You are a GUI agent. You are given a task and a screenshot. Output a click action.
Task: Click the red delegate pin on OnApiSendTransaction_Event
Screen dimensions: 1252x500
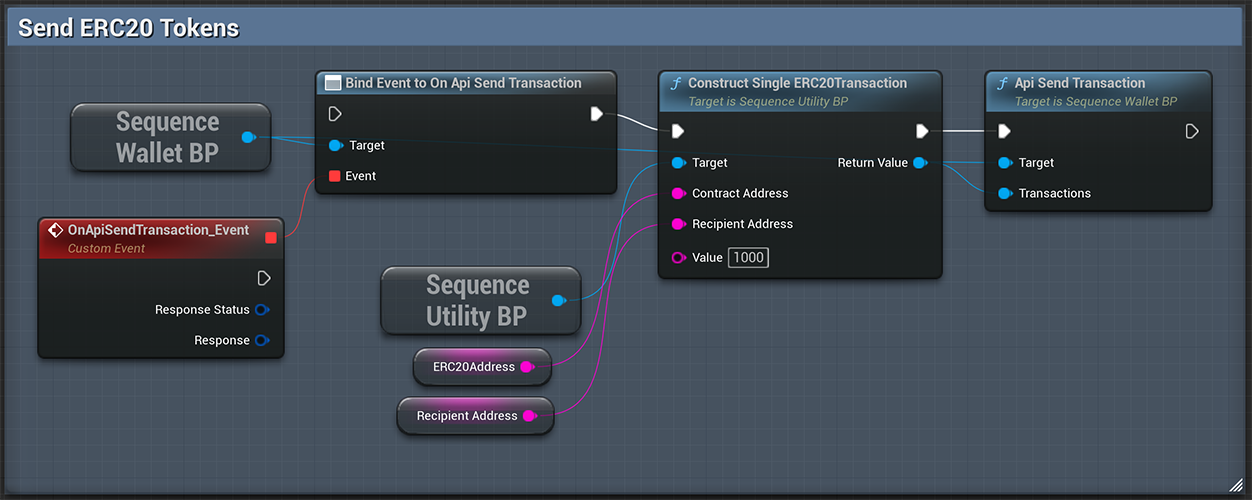pyautogui.click(x=271, y=237)
